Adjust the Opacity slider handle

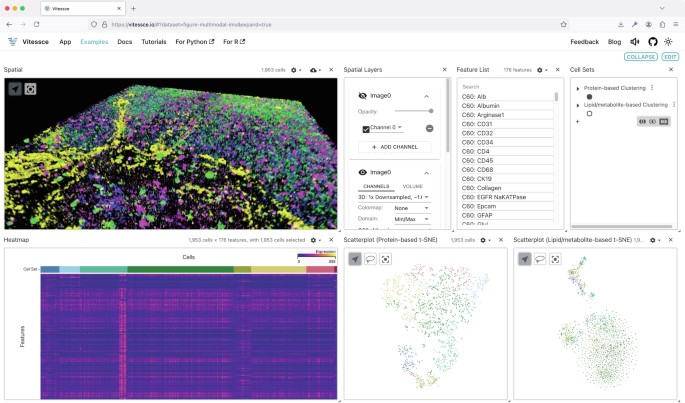pyautogui.click(x=431, y=111)
